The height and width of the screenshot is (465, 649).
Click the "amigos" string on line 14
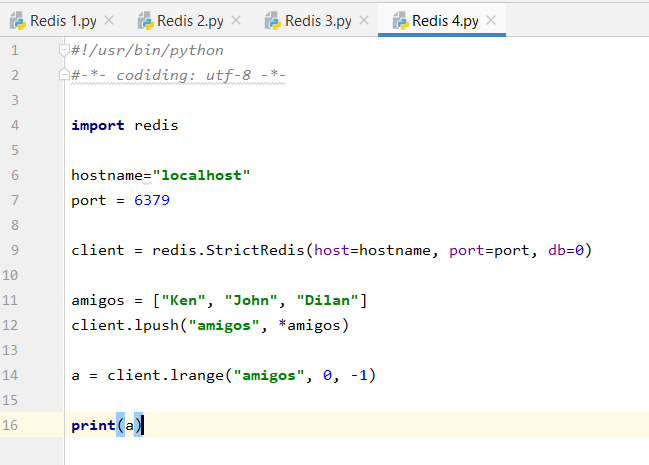(x=269, y=376)
